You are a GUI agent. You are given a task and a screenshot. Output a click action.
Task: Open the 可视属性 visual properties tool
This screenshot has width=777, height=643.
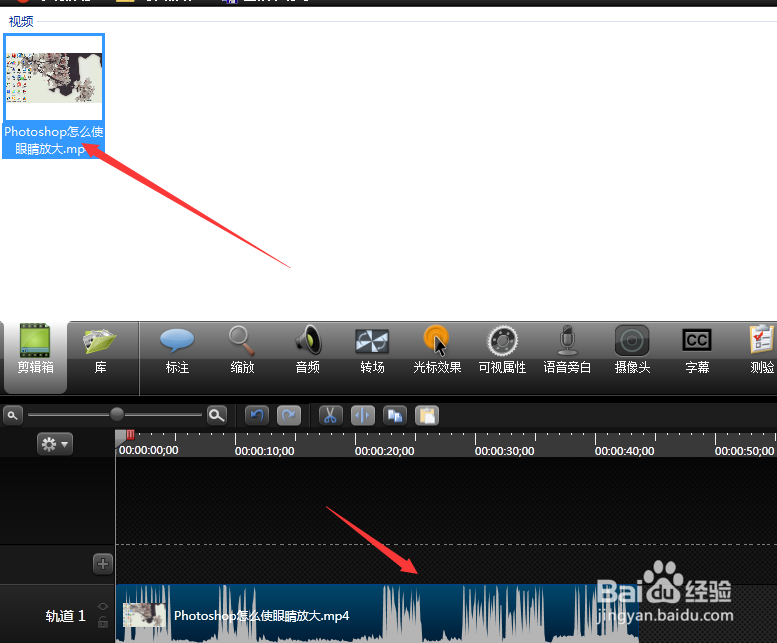coord(502,349)
